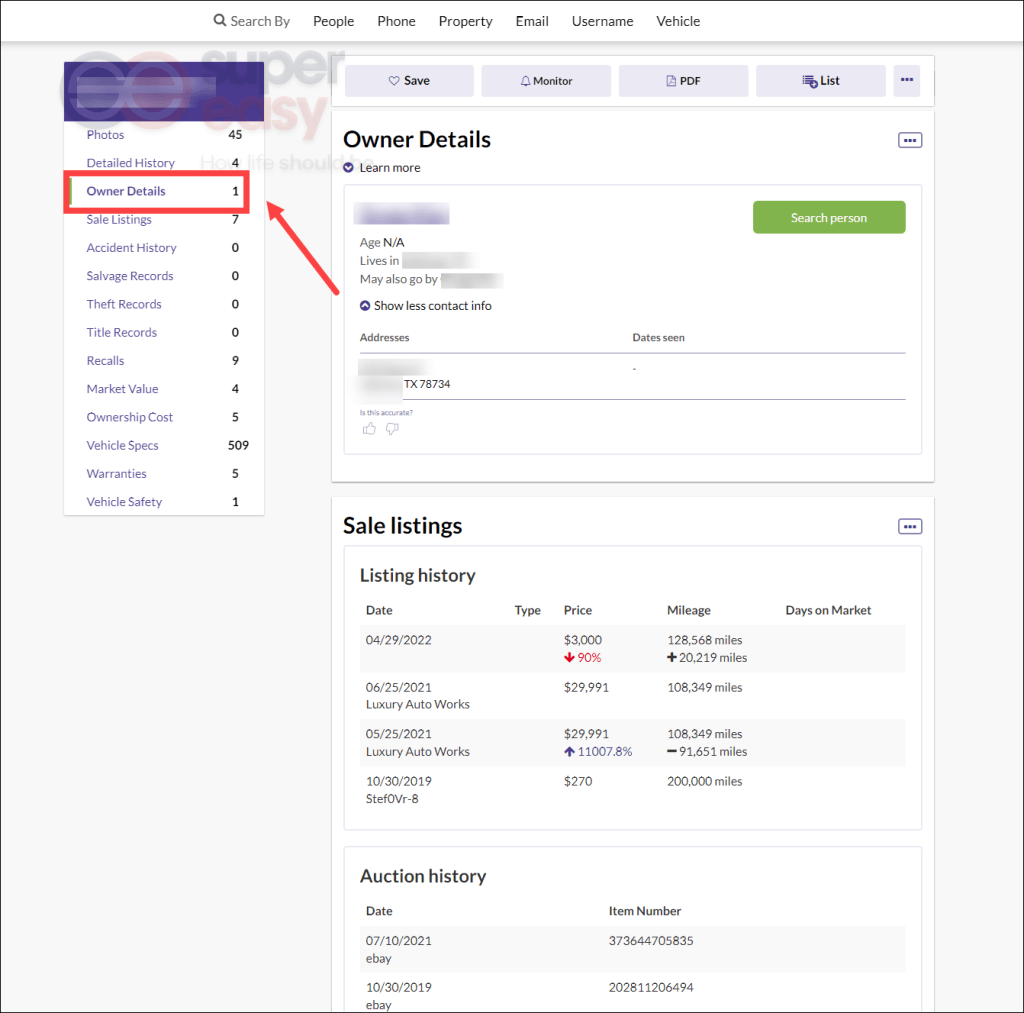Open the Username search tab
Viewport: 1024px width, 1013px height.
pos(602,21)
